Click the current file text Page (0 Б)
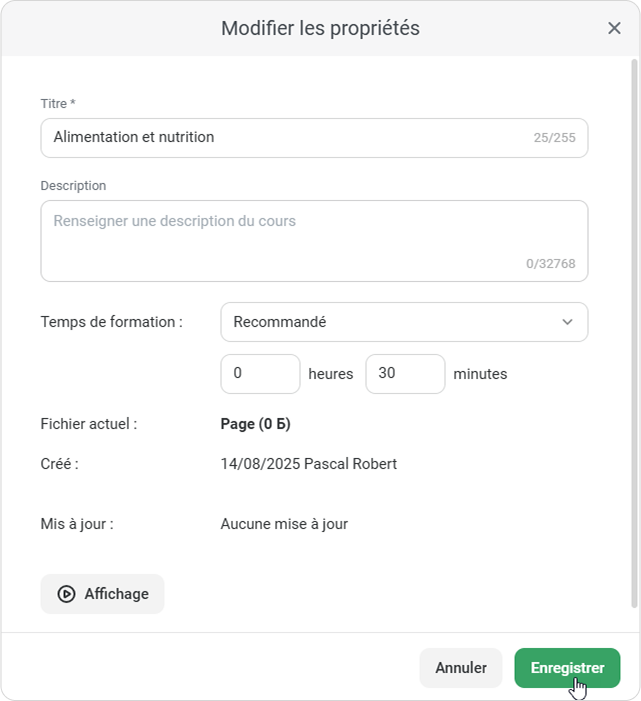 pyautogui.click(x=255, y=424)
